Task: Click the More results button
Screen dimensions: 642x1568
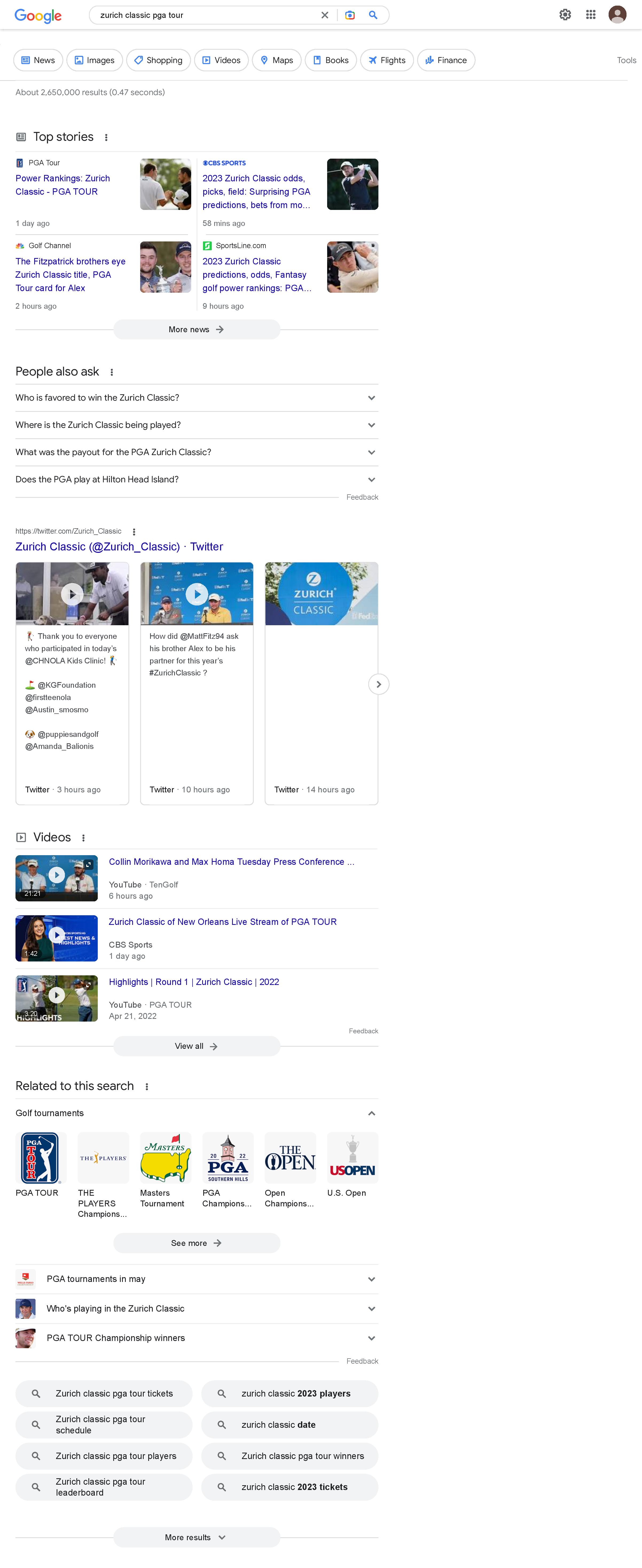Action: pyautogui.click(x=197, y=1537)
